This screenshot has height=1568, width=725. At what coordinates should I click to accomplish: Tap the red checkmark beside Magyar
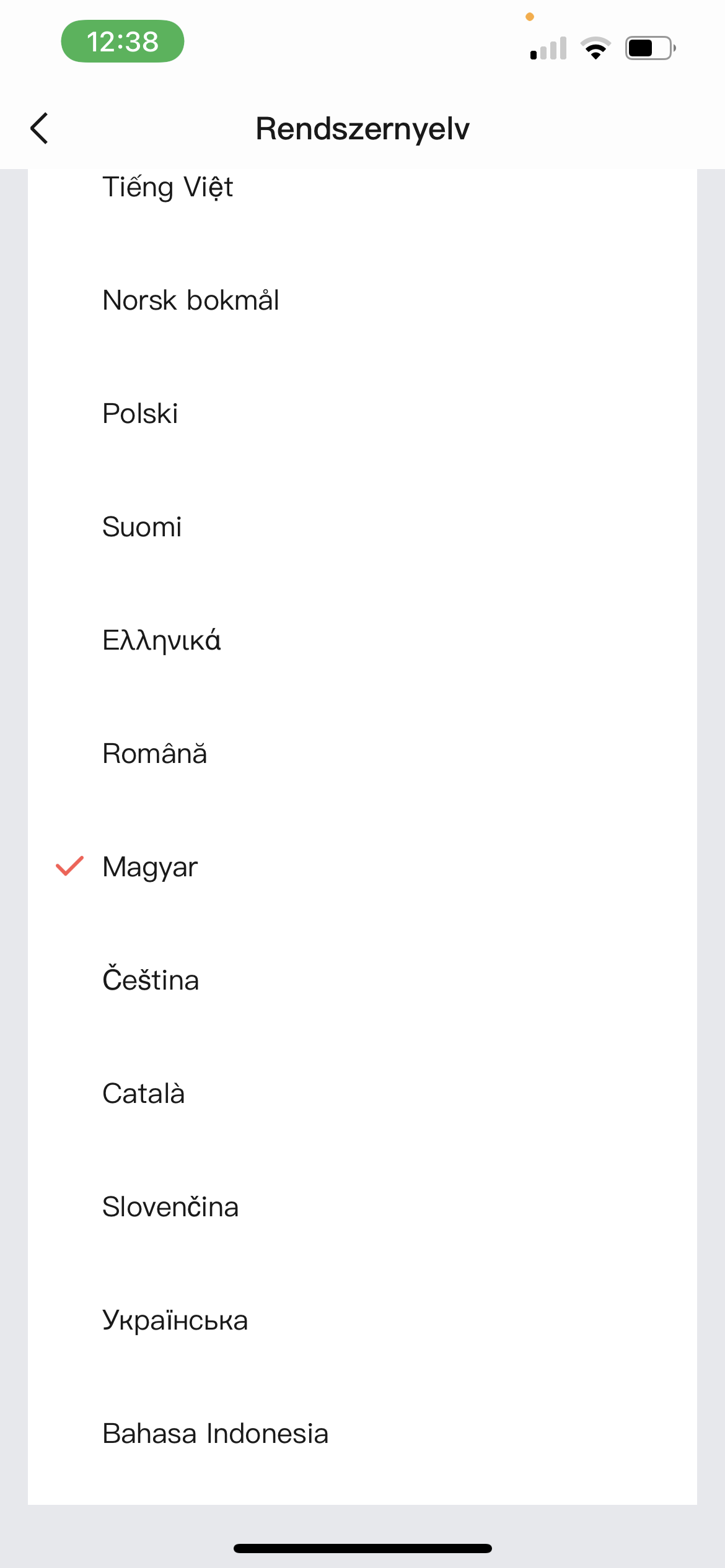(x=69, y=866)
